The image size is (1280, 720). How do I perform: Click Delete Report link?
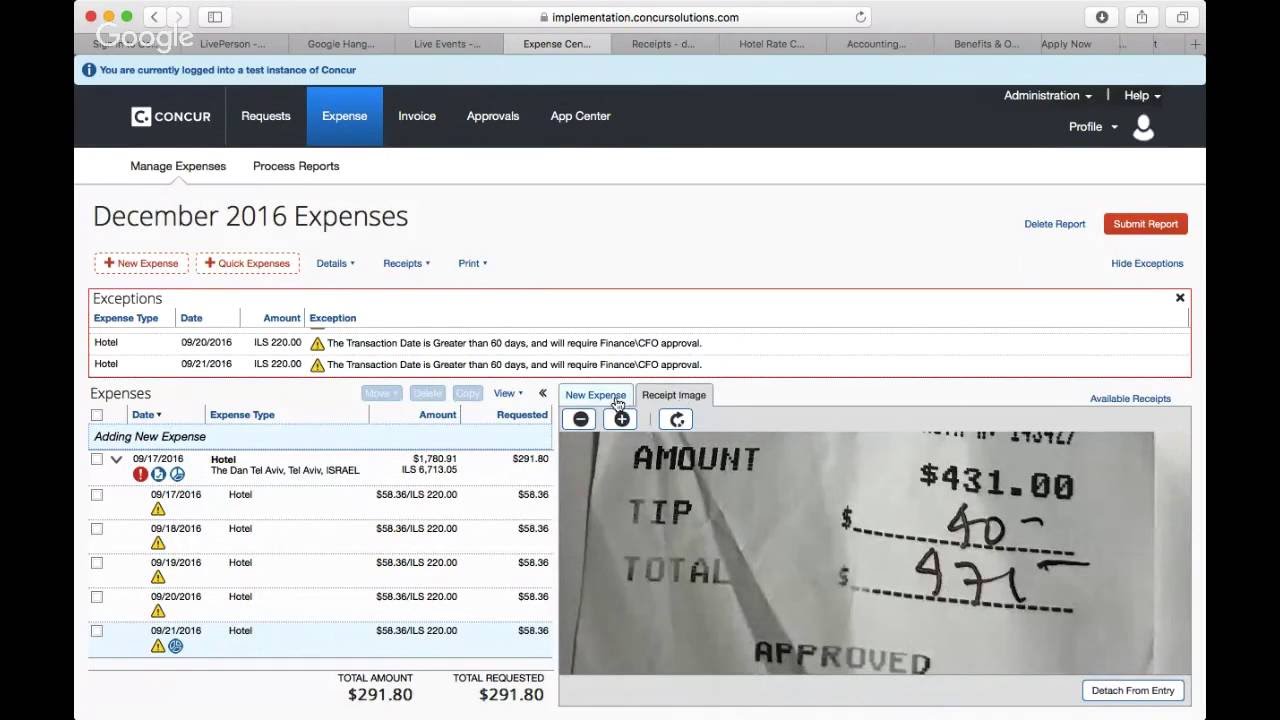[x=1055, y=224]
